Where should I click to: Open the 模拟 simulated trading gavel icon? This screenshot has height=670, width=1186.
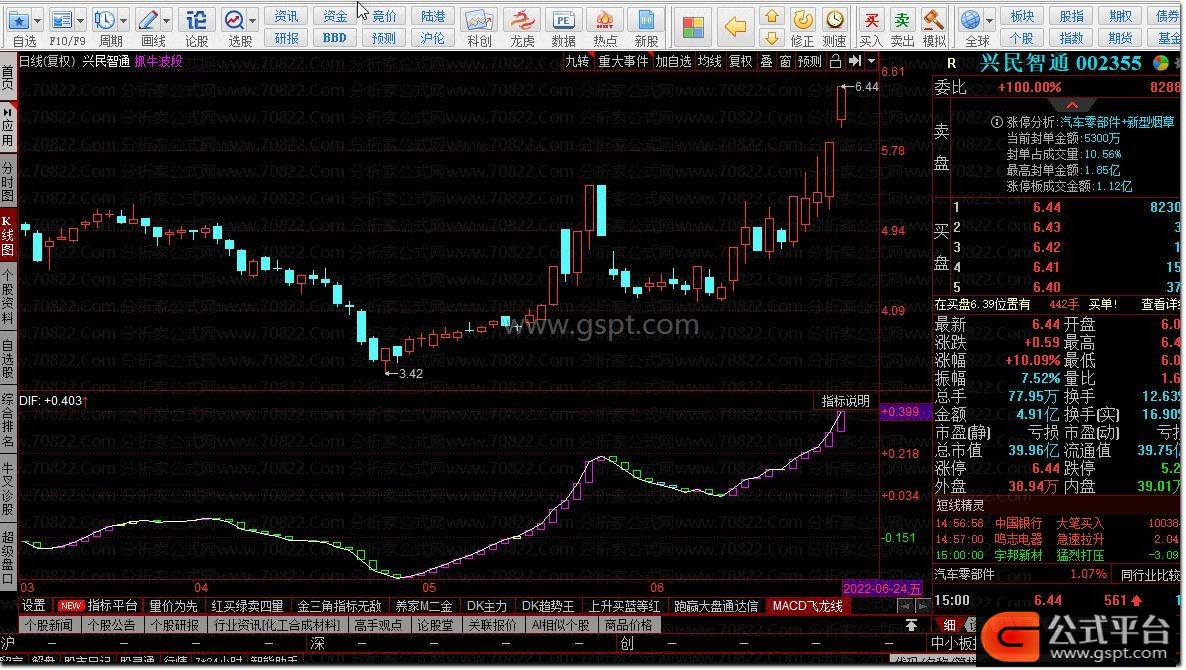pos(933,20)
